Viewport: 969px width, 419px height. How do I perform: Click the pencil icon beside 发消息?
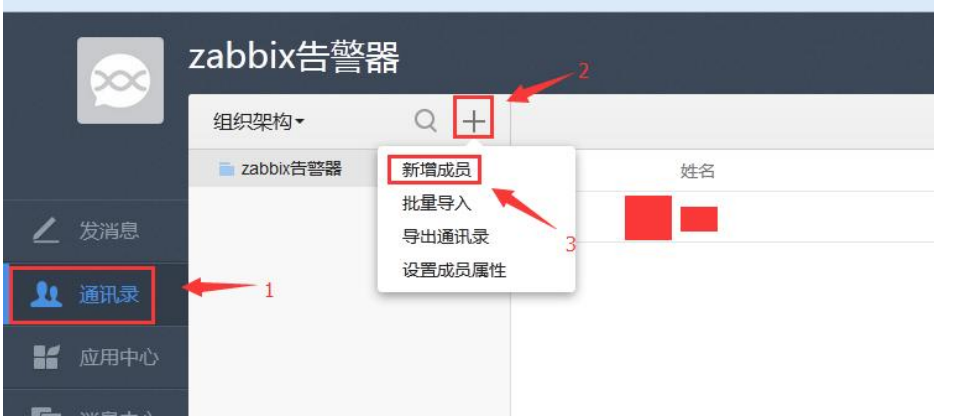click(x=46, y=231)
